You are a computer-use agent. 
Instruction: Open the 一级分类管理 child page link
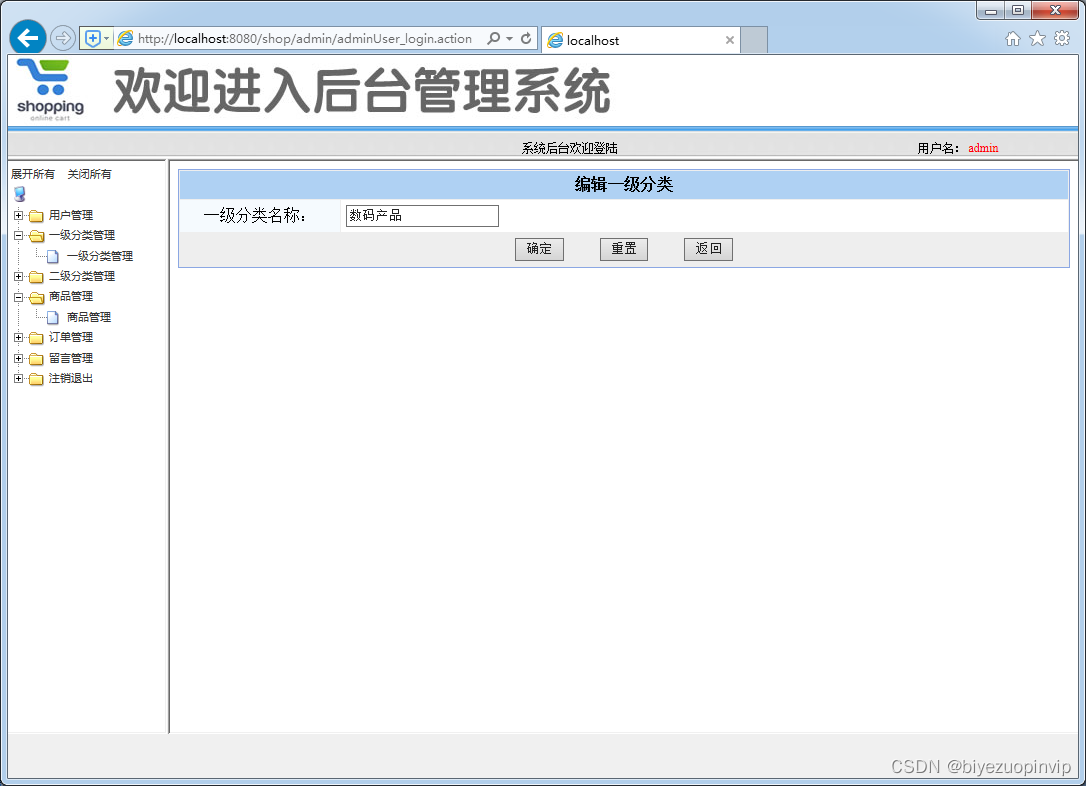100,256
